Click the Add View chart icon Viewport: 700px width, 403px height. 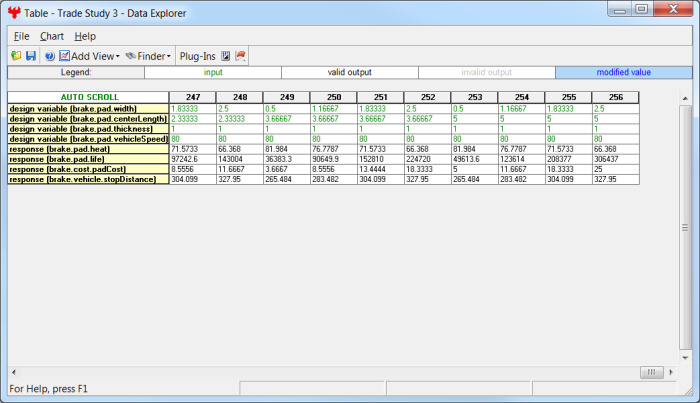pos(64,56)
